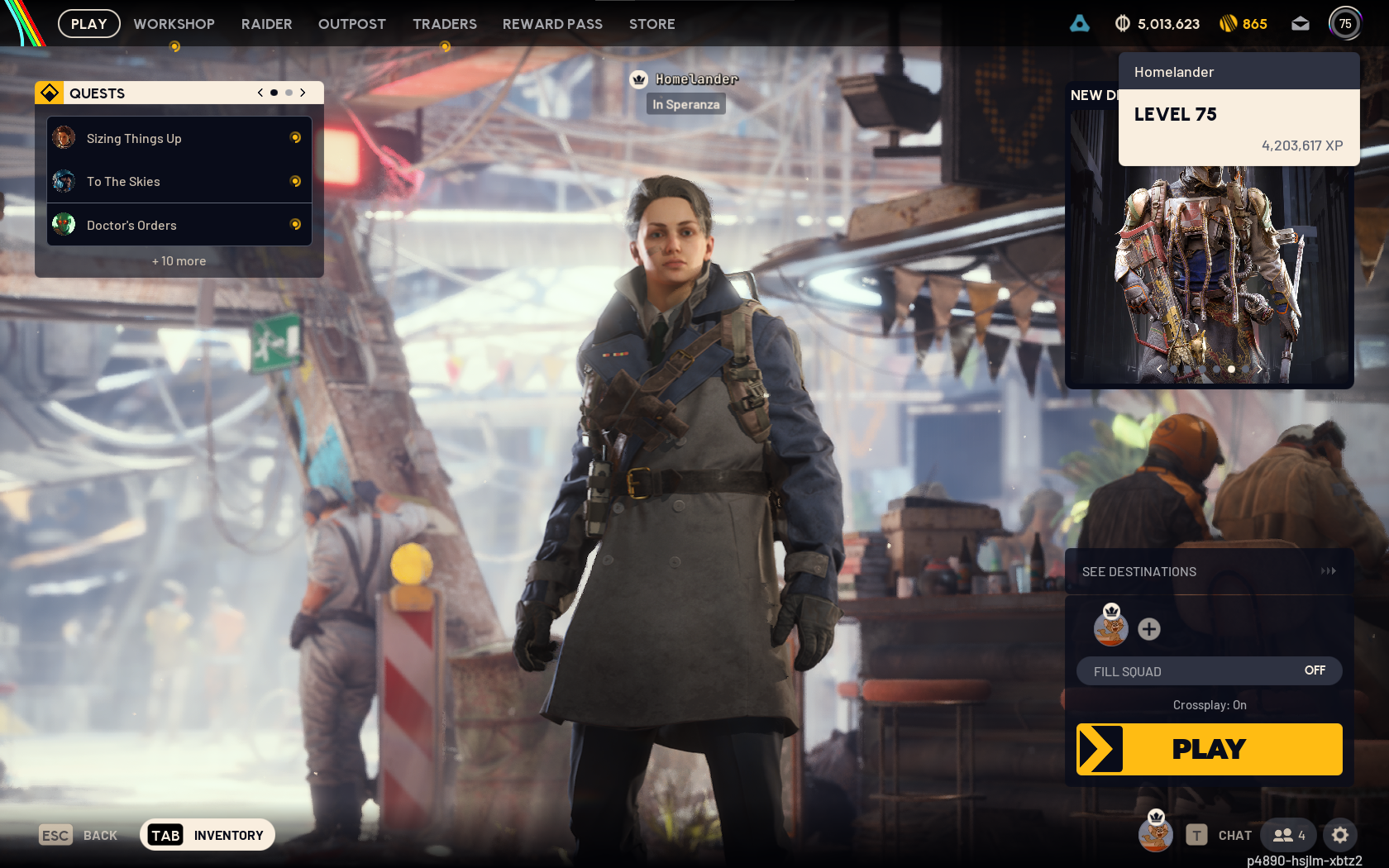
Task: Click the blue triangle emblem icon in top bar
Action: click(1080, 24)
